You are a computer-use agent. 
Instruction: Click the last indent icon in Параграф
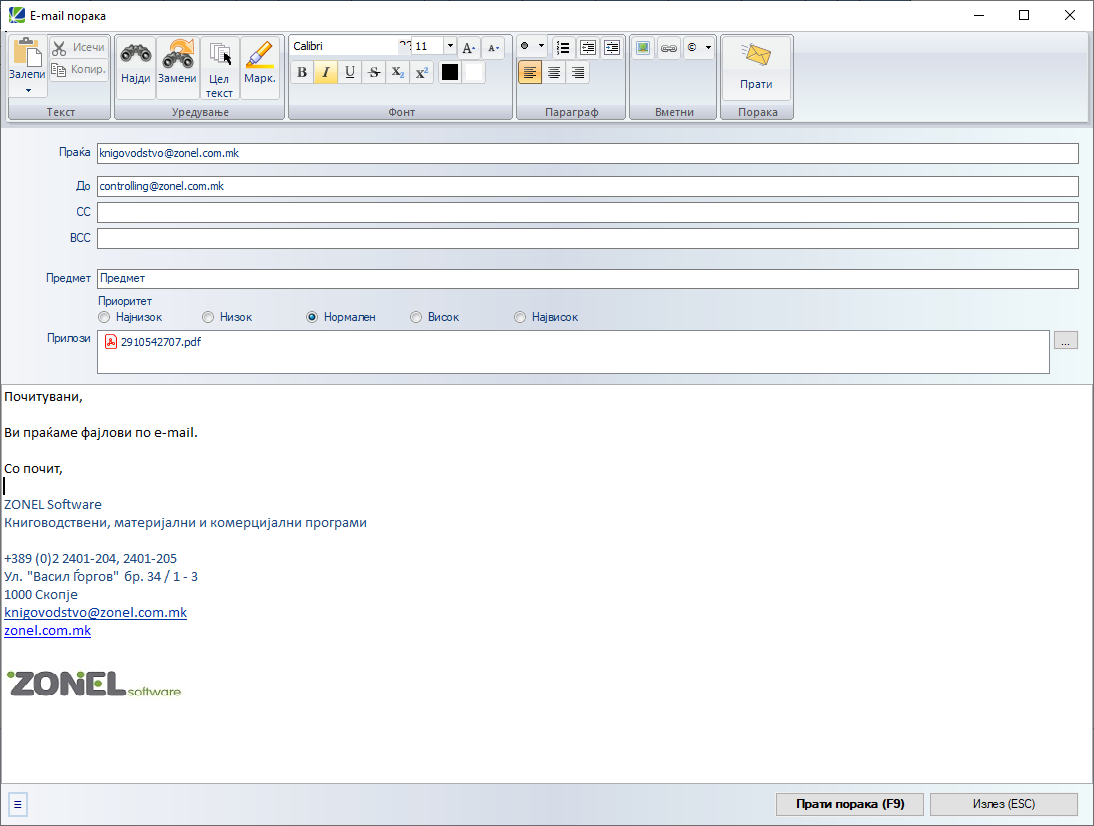[x=612, y=47]
